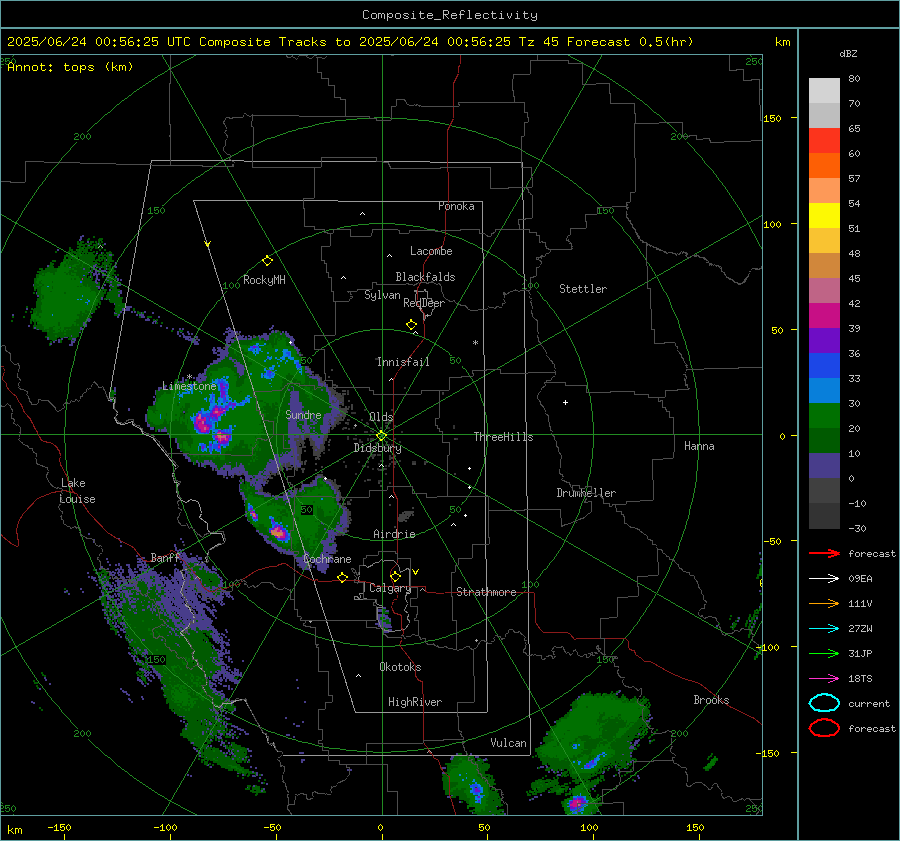This screenshot has height=841, width=900.
Task: Click the RedDeer city label
Action: (x=424, y=303)
